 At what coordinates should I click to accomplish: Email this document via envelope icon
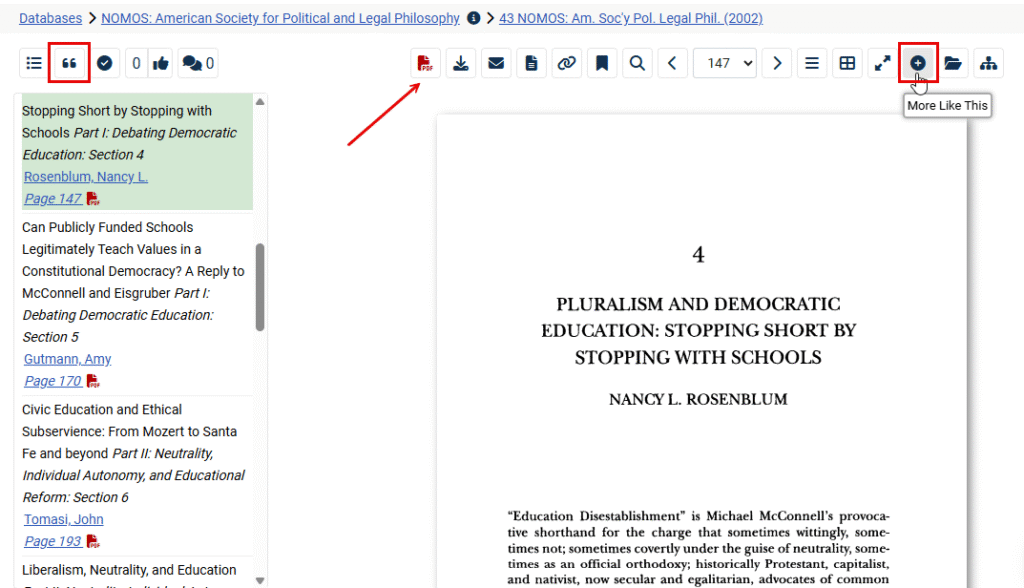[x=496, y=63]
